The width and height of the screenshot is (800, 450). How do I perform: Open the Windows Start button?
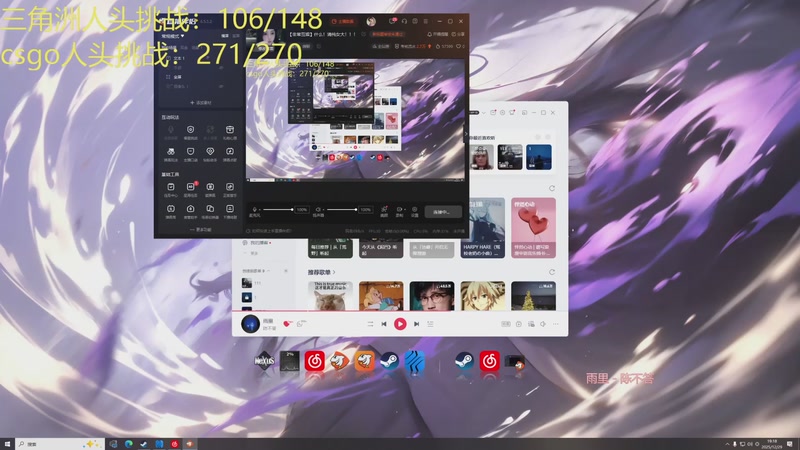tap(7, 444)
